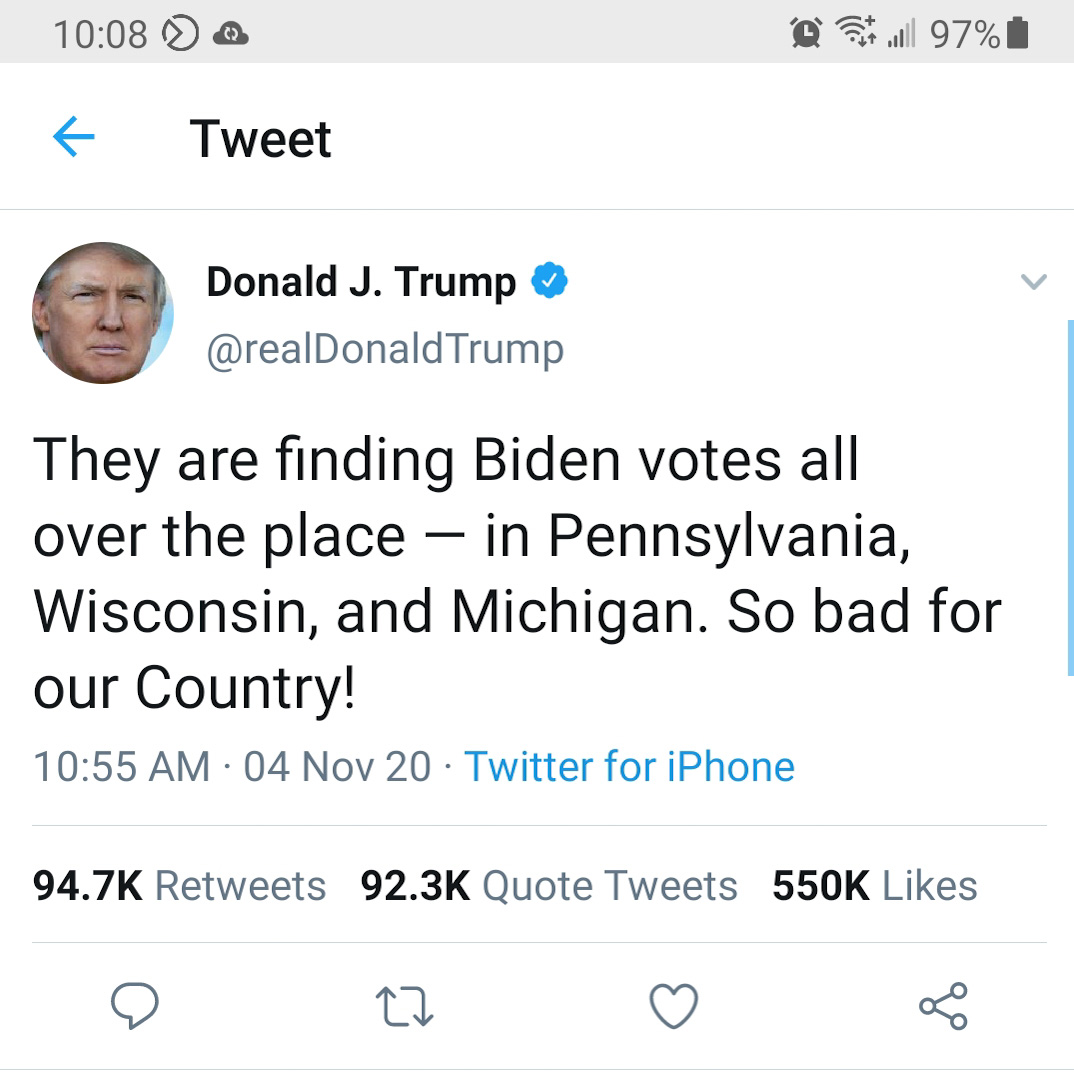This screenshot has height=1081, width=1074.
Task: View the 550K Likes list
Action: [x=875, y=885]
